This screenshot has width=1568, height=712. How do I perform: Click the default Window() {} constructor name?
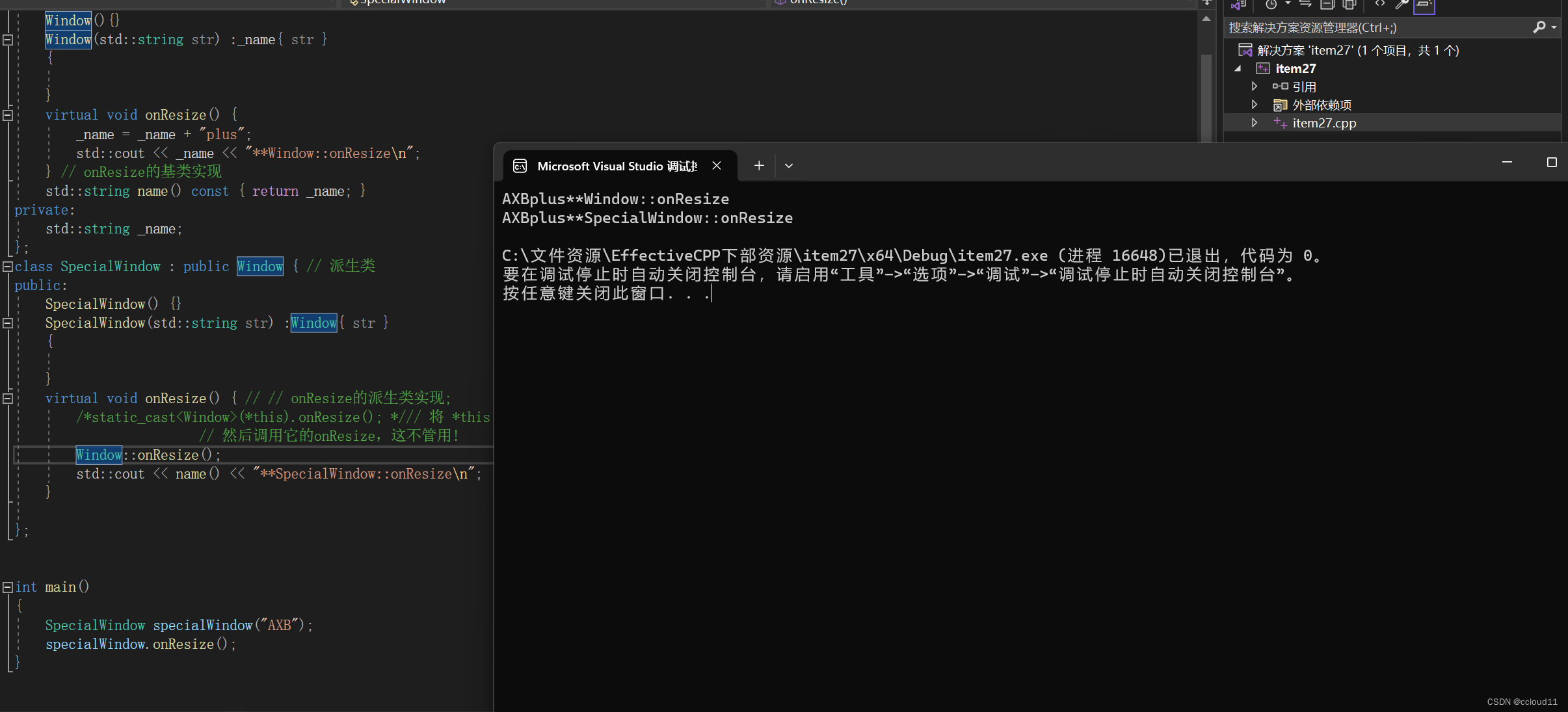click(68, 21)
